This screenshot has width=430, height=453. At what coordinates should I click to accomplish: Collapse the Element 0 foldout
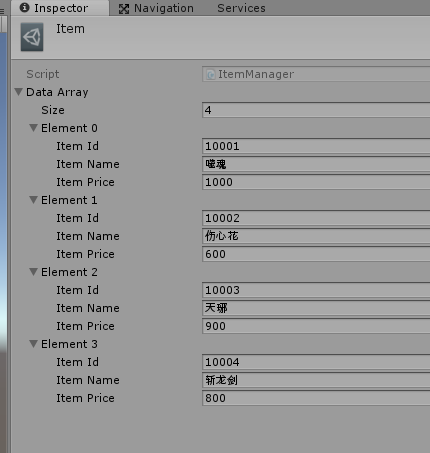coord(33,127)
